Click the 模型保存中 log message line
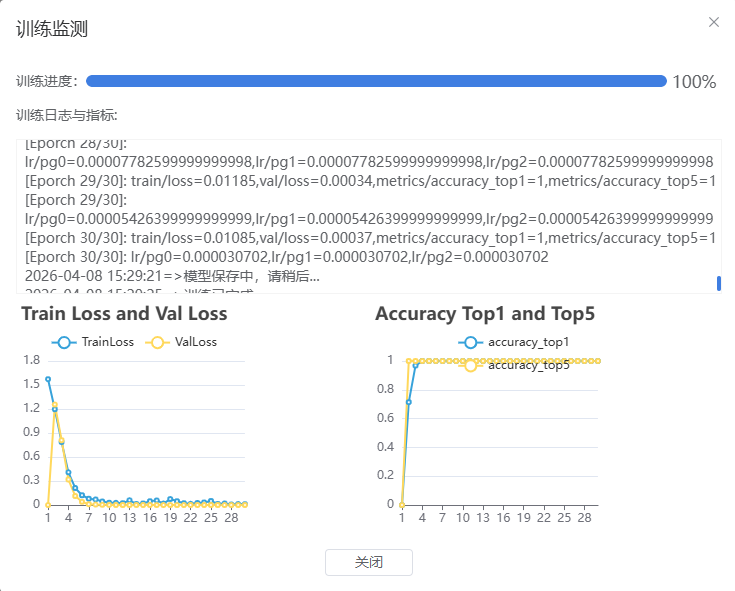735x591 pixels. point(172,275)
